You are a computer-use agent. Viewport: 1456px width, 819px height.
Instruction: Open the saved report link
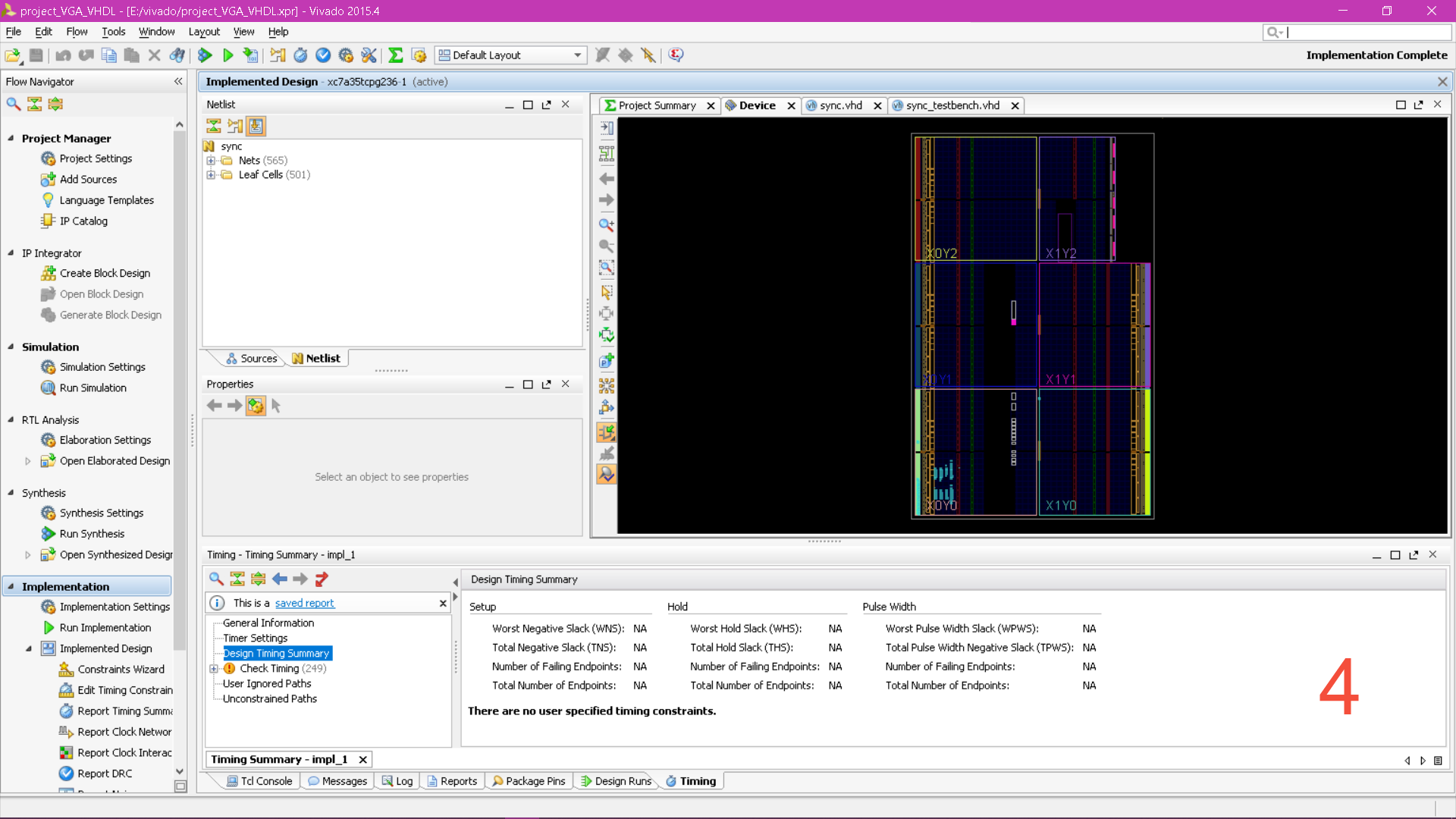(304, 603)
